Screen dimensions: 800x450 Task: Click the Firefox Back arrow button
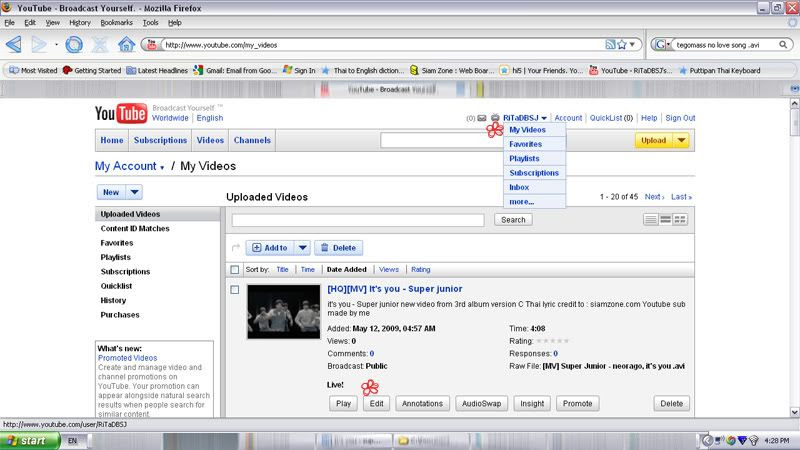[14, 45]
